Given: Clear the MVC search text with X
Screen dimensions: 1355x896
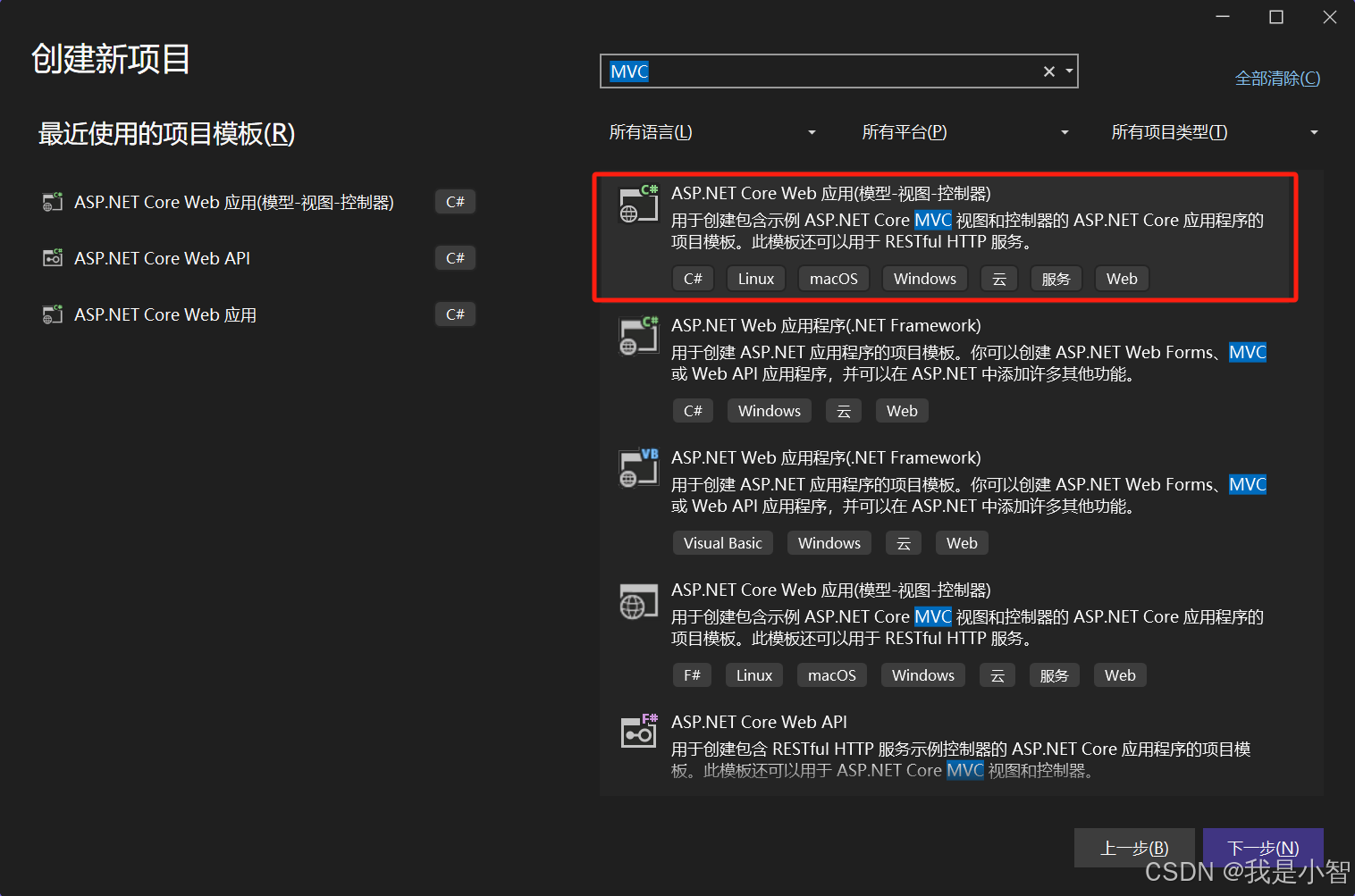Looking at the screenshot, I should pos(1049,71).
